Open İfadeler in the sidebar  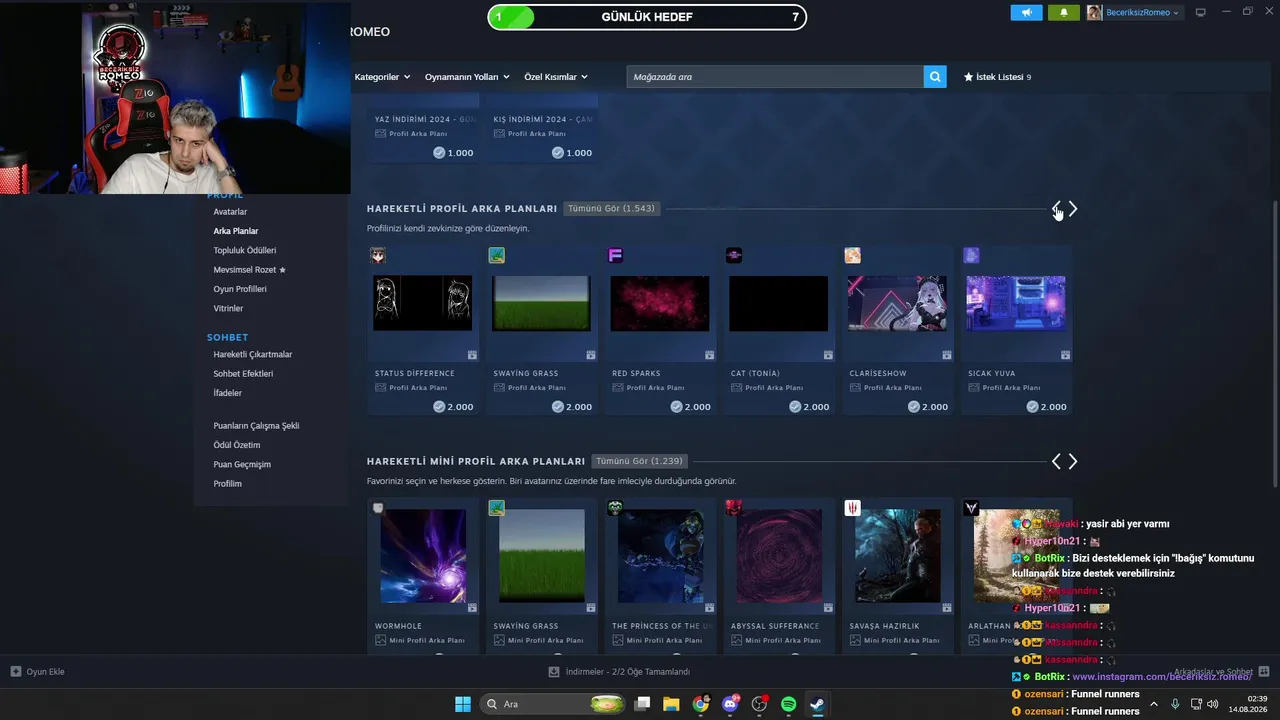click(x=228, y=393)
